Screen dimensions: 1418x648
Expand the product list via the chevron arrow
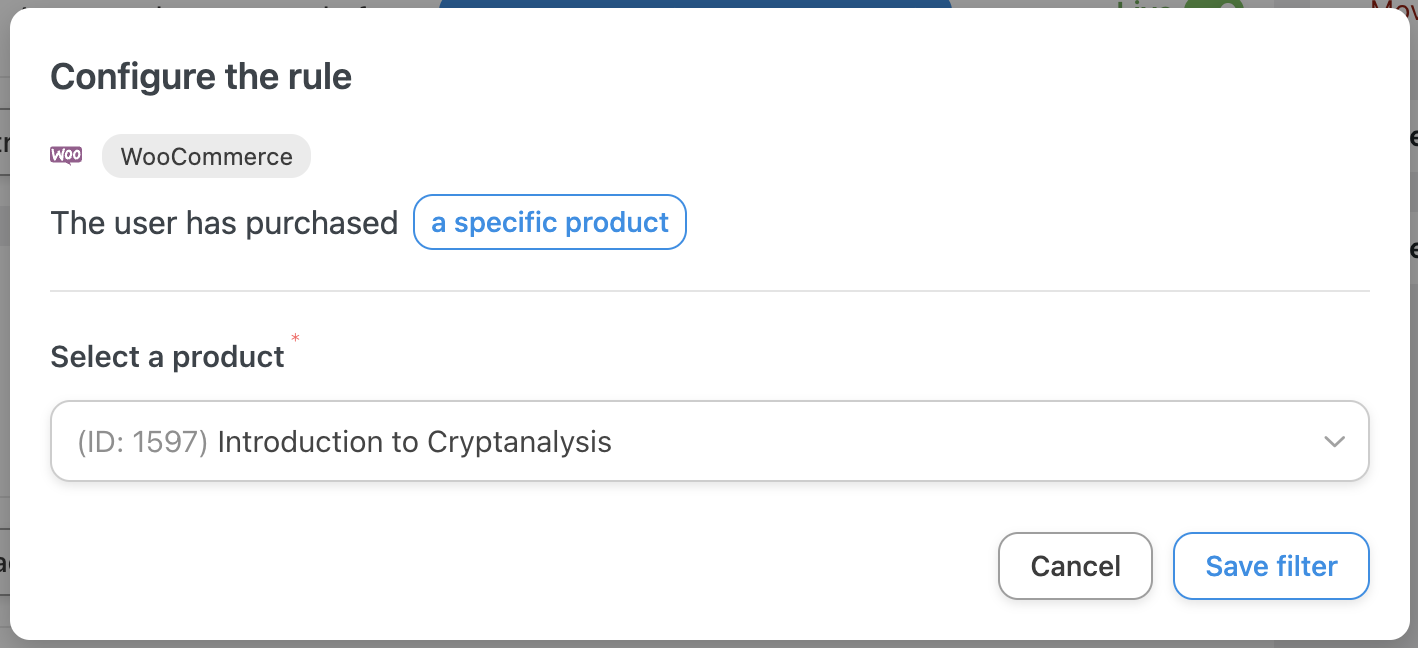click(x=1335, y=441)
